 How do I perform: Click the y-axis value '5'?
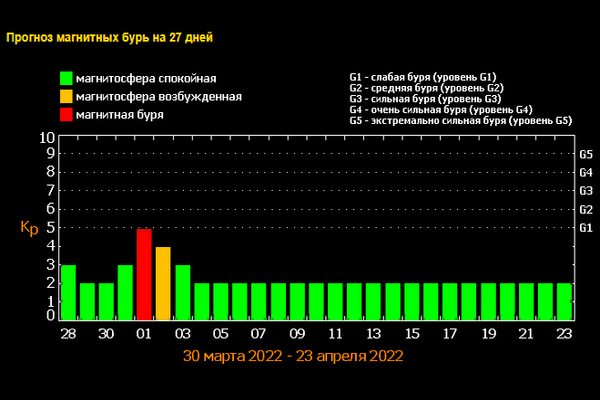51,227
